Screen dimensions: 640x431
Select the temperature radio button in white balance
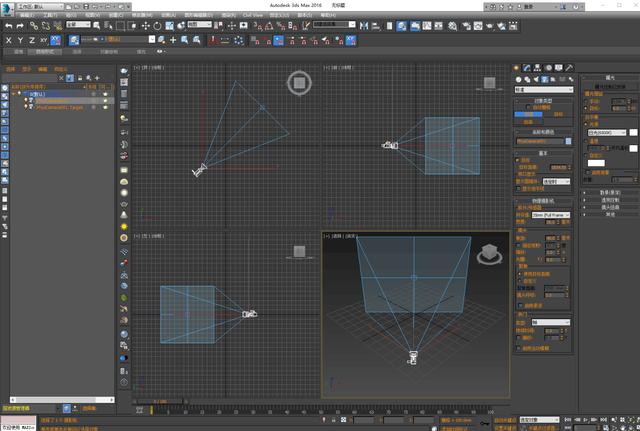(x=586, y=141)
